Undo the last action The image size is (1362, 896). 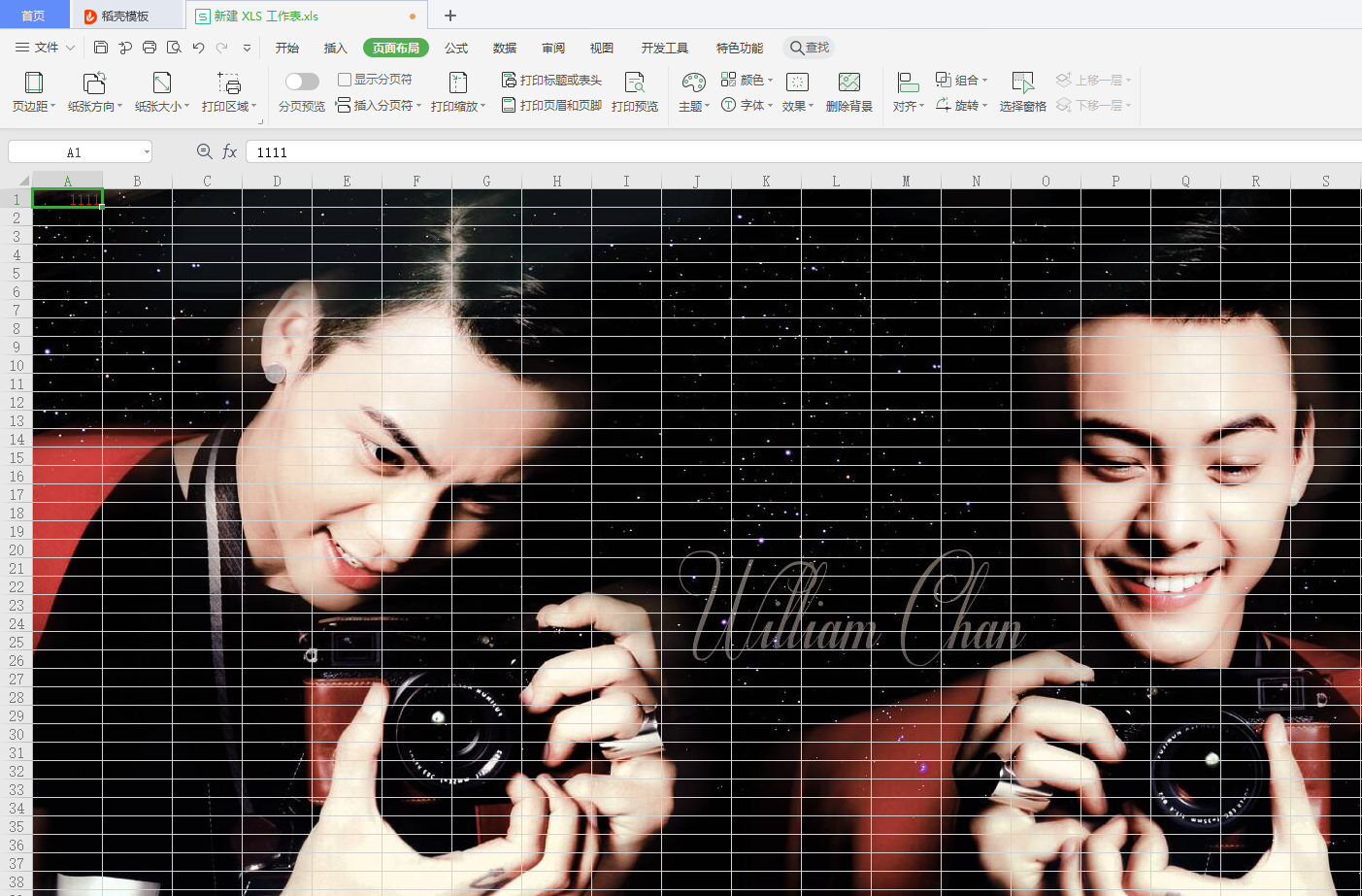(x=198, y=48)
